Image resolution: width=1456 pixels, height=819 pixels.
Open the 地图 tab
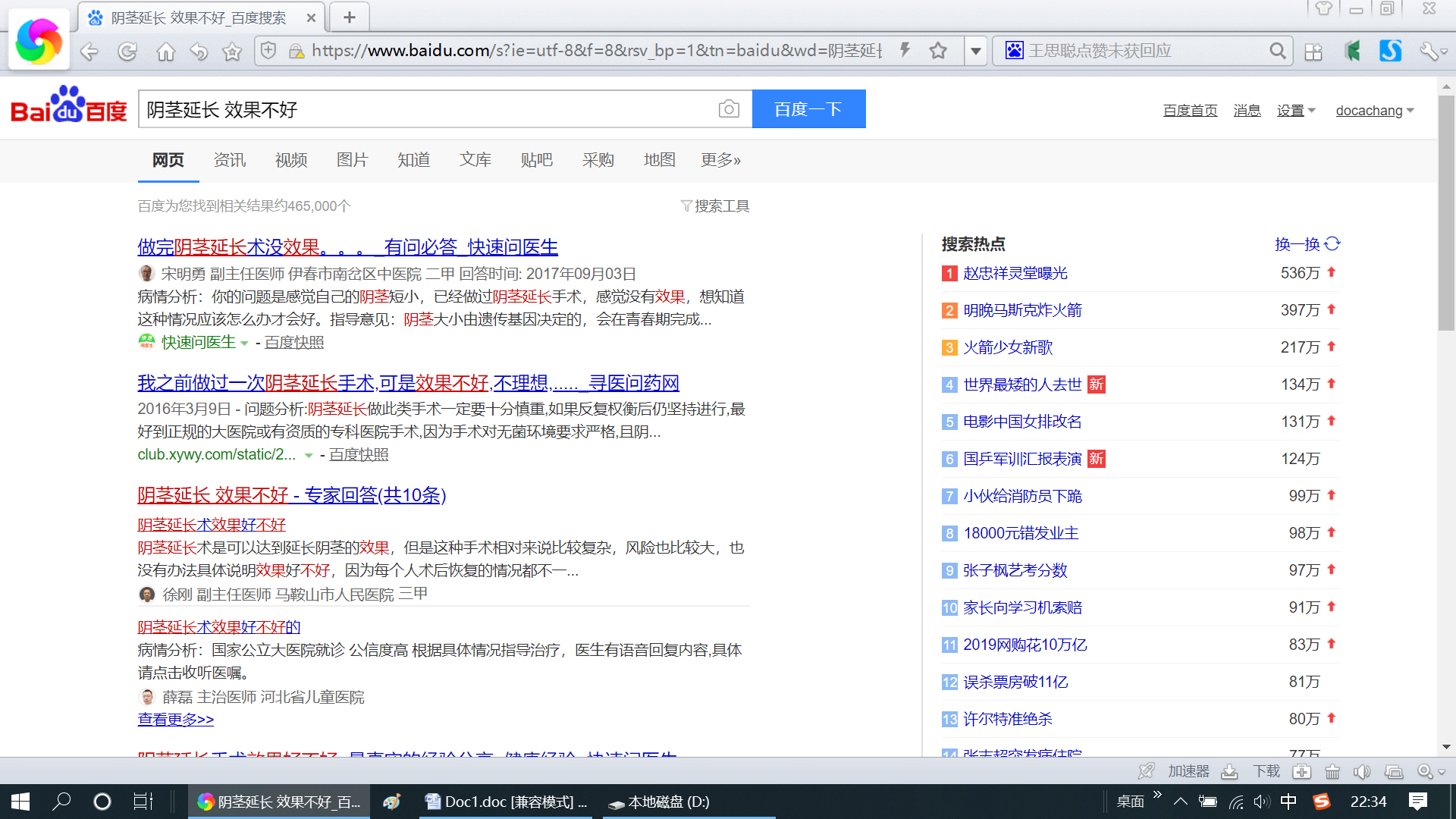660,160
